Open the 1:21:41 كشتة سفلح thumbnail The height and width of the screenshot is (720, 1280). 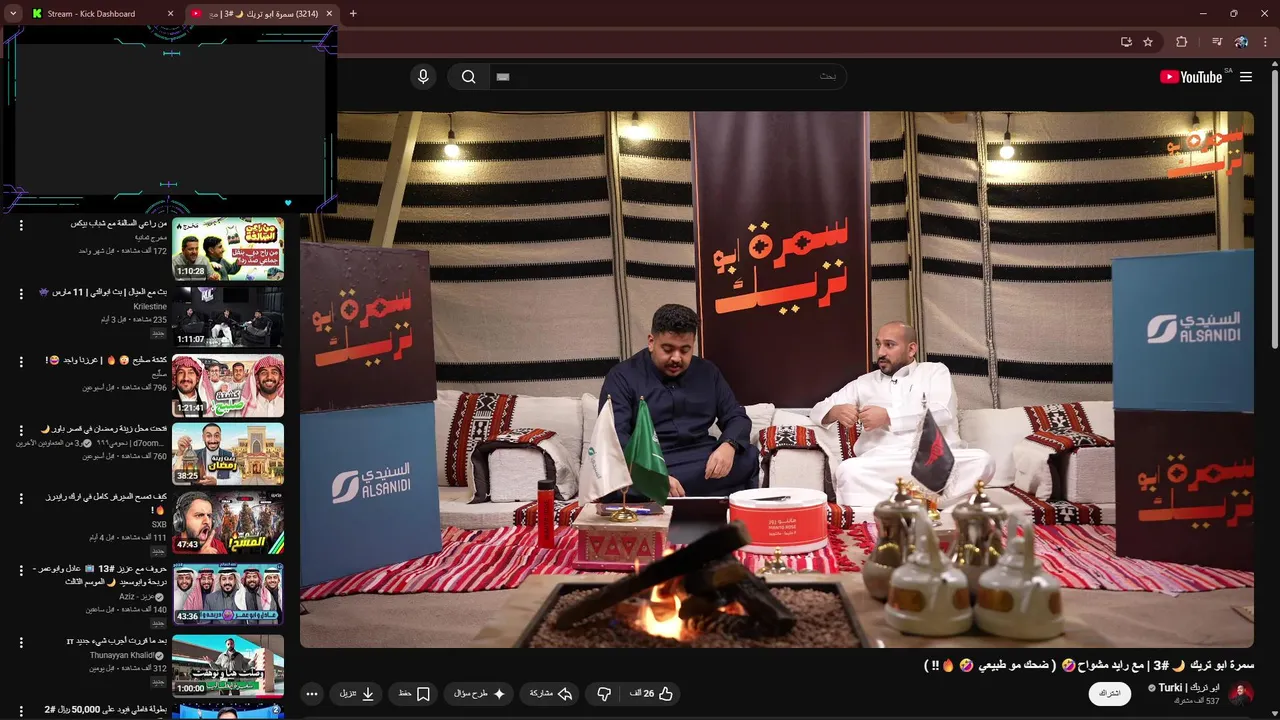click(228, 385)
